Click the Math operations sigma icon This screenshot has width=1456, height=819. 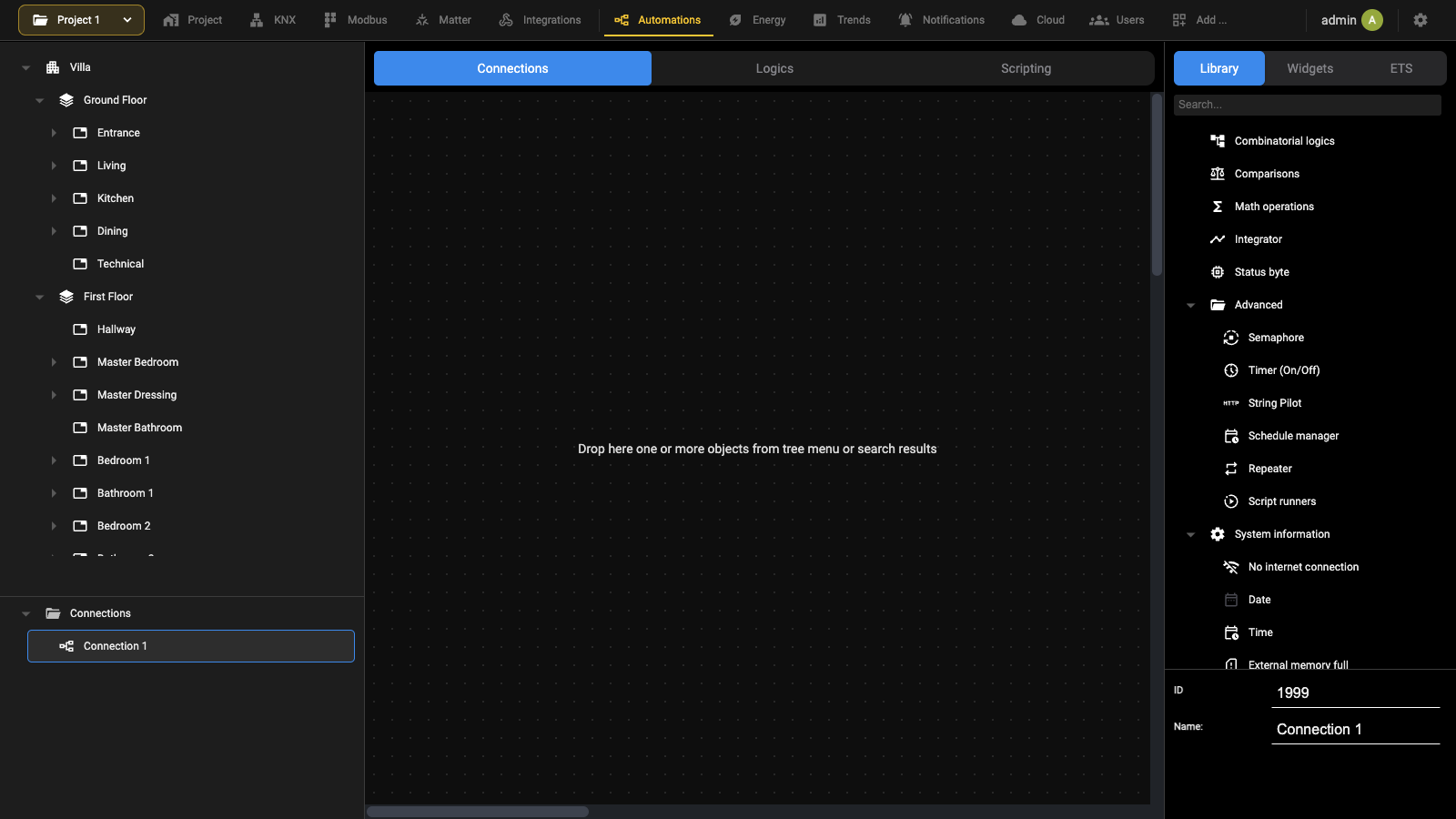[x=1218, y=207]
